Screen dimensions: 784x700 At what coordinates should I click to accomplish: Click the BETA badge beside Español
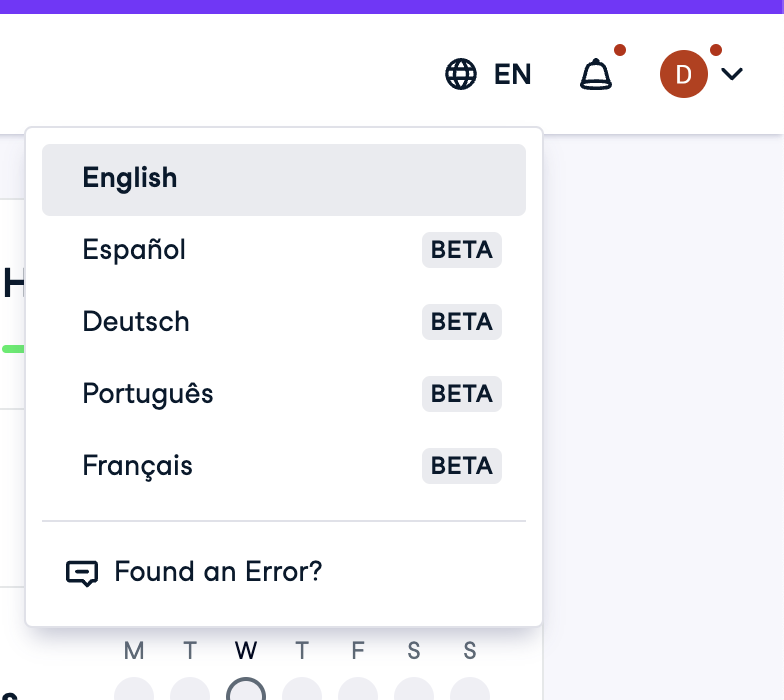461,250
